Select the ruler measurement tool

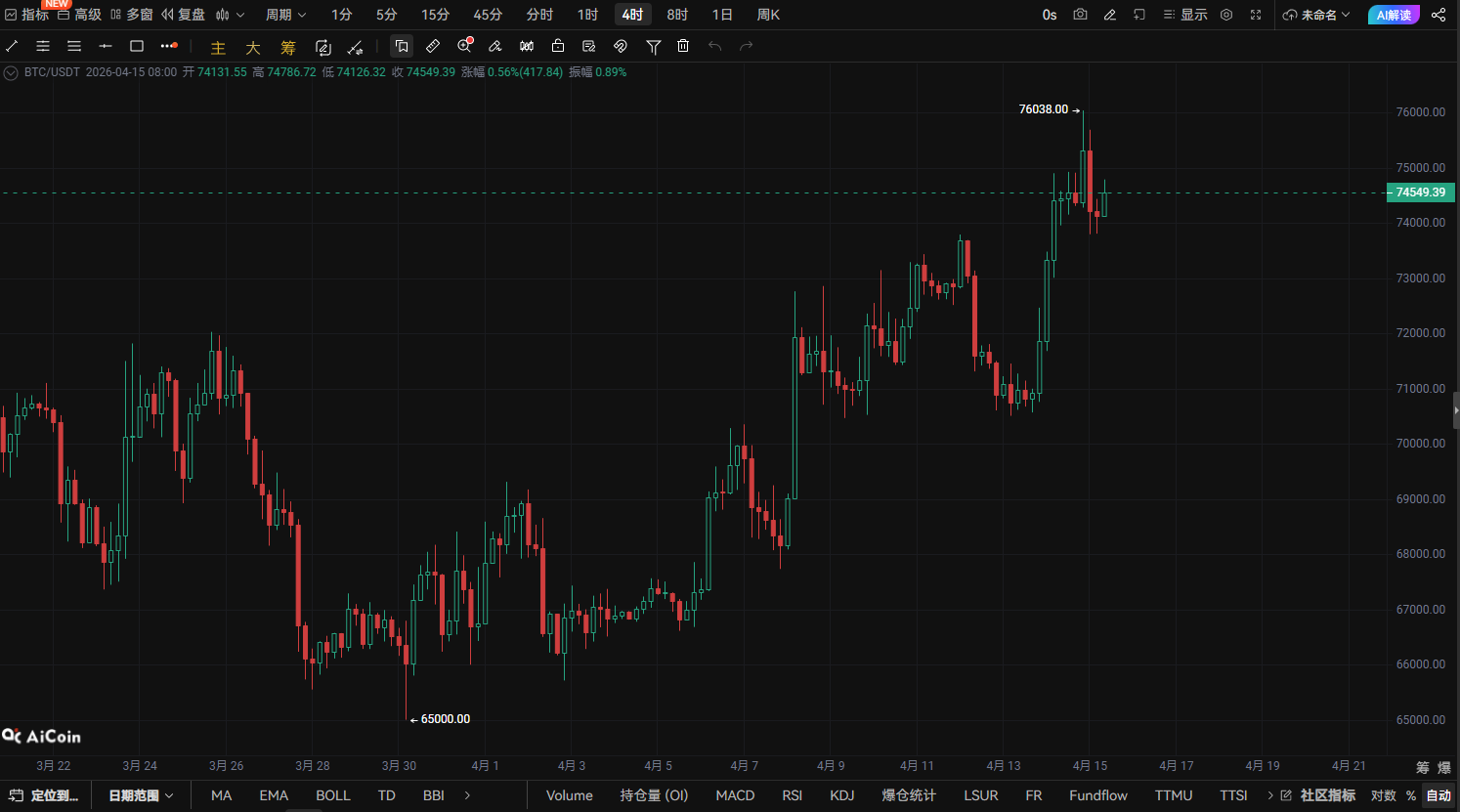click(x=433, y=46)
